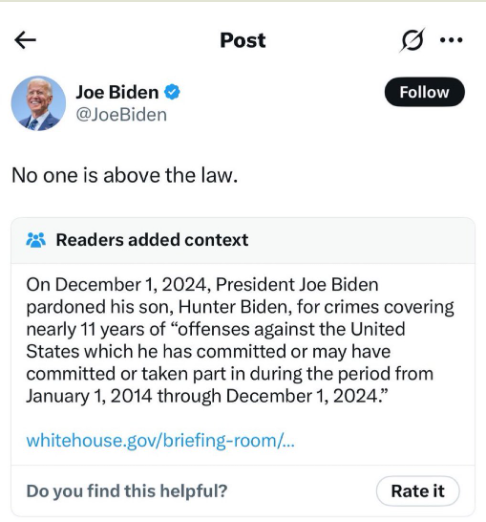Open Grok via the slashed-circle icon

[412, 40]
